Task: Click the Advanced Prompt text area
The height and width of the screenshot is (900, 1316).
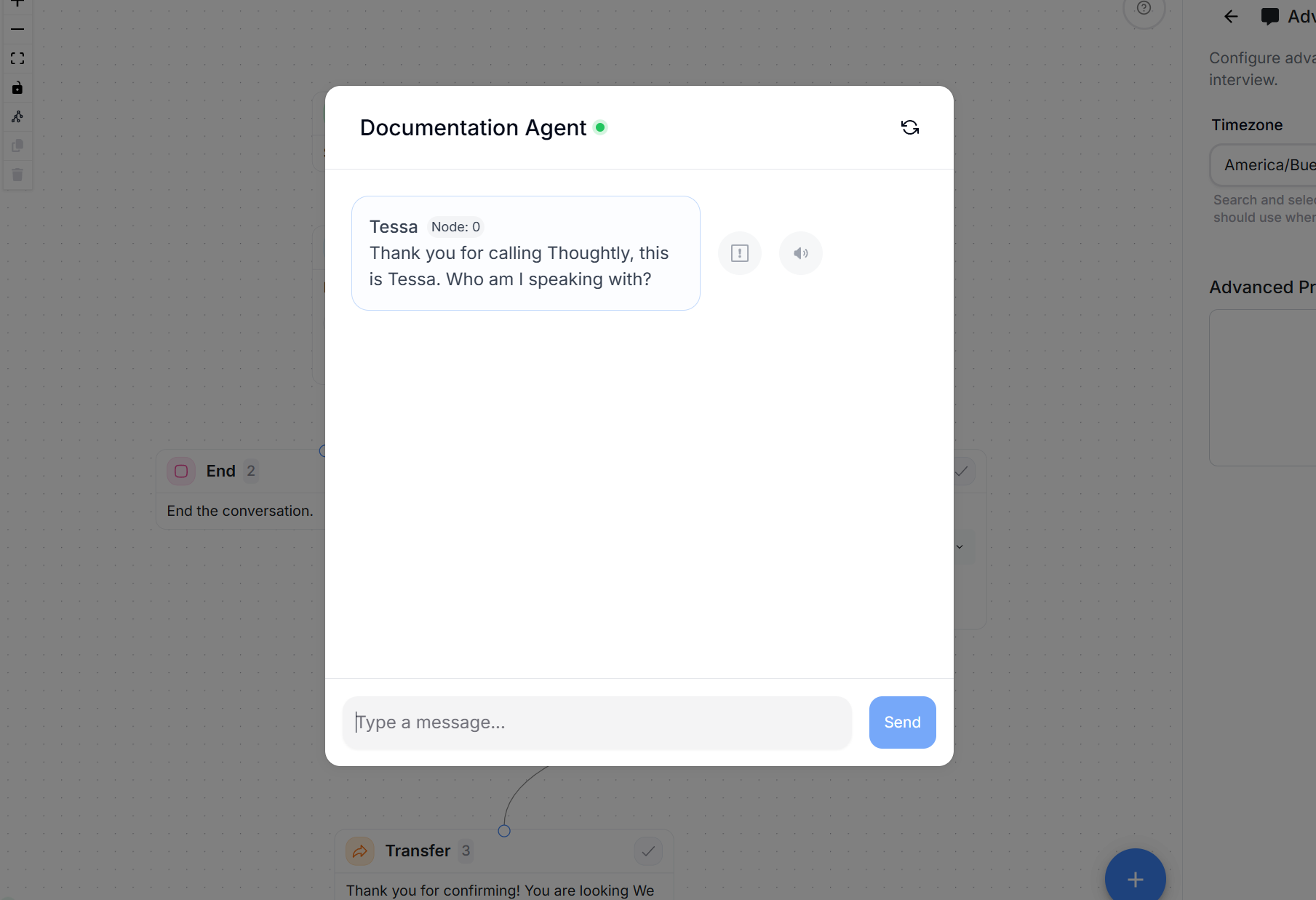Action: tap(1263, 388)
